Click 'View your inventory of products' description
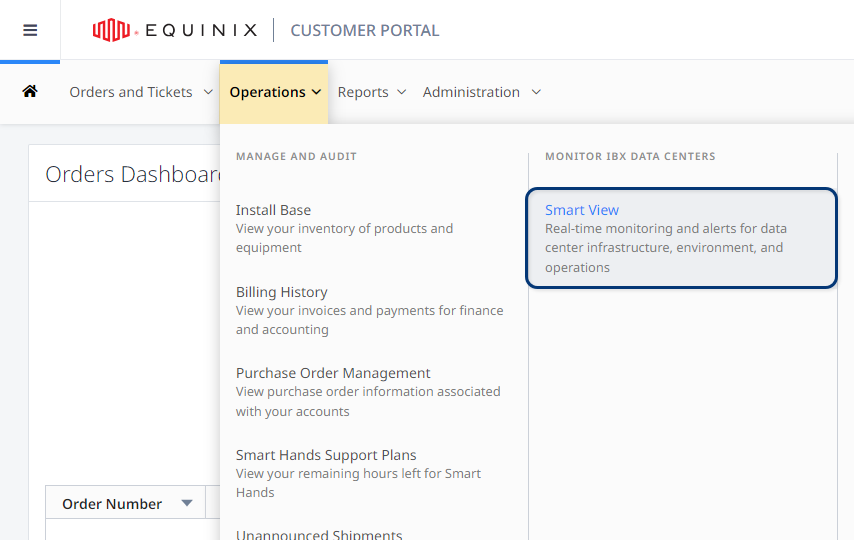 pyautogui.click(x=344, y=238)
